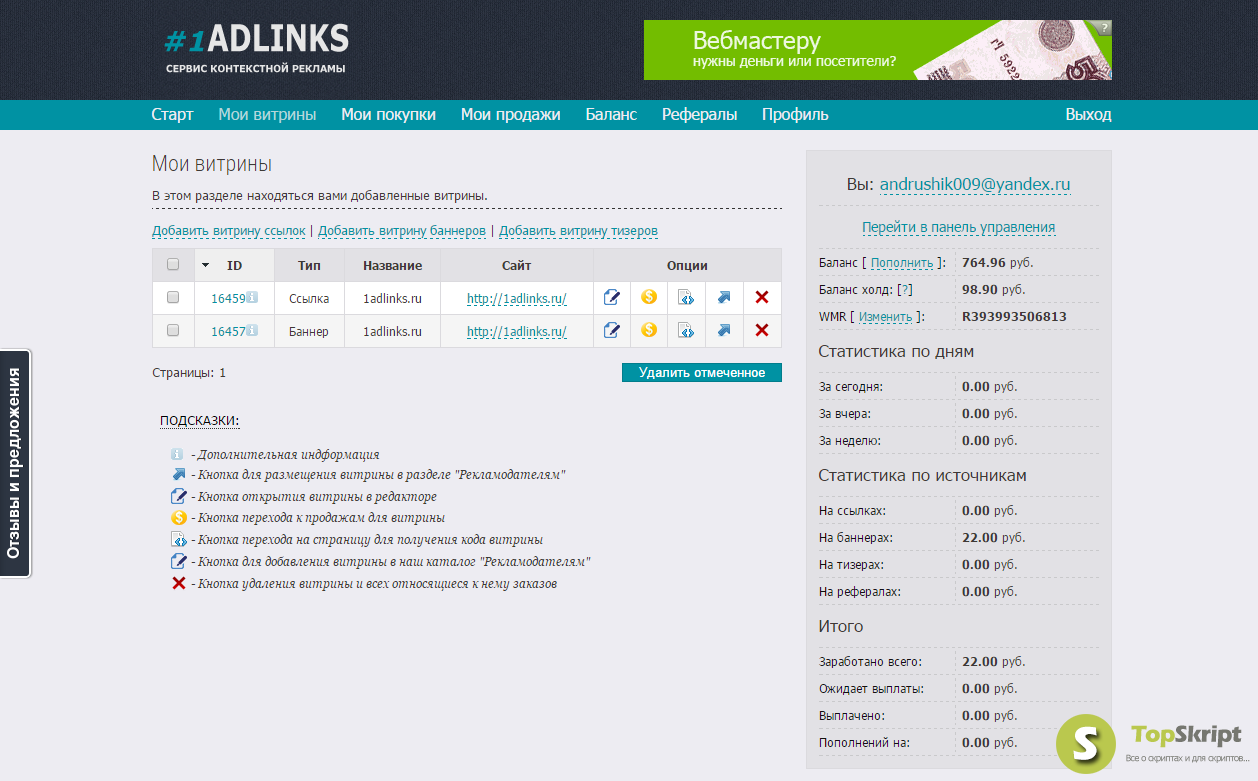Screen dimensions: 1258x781
Task: Click the Название column header
Action: pyautogui.click(x=392, y=265)
